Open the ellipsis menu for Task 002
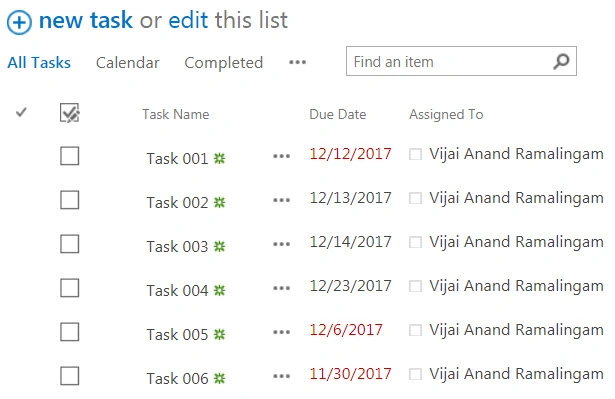The height and width of the screenshot is (399, 615). point(282,200)
